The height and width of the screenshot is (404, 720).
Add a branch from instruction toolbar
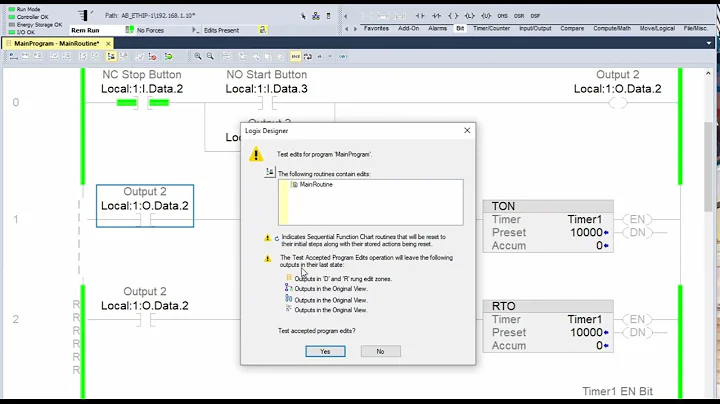tap(382, 16)
